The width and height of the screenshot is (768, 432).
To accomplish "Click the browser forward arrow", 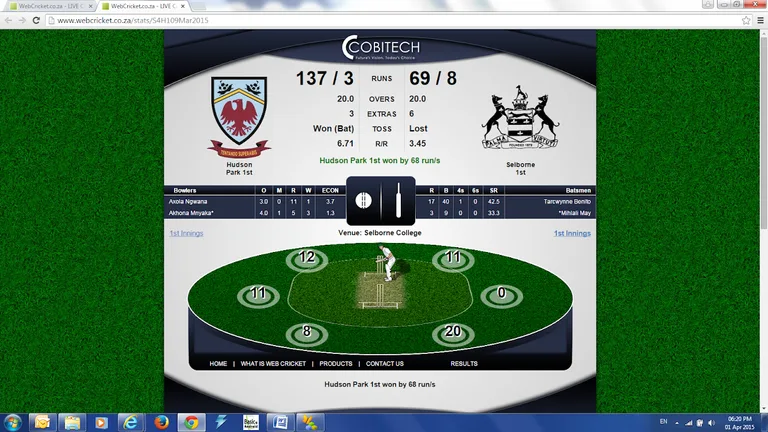I will click(x=22, y=20).
